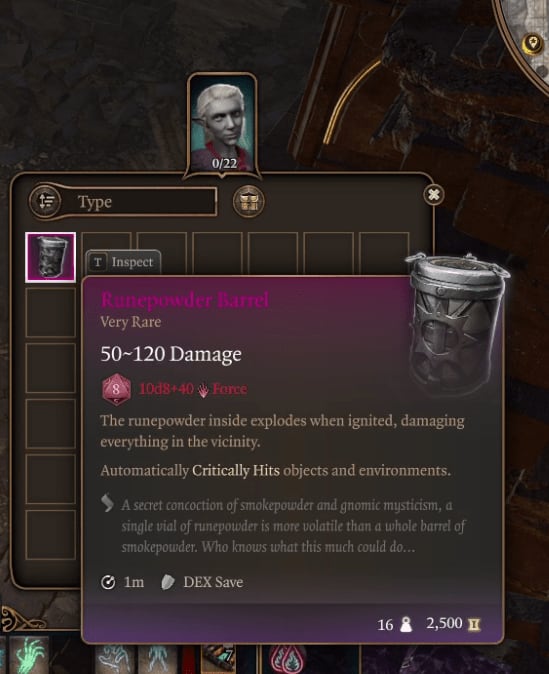
Task: Click the character portrait showing 0/22
Action: coord(223,125)
